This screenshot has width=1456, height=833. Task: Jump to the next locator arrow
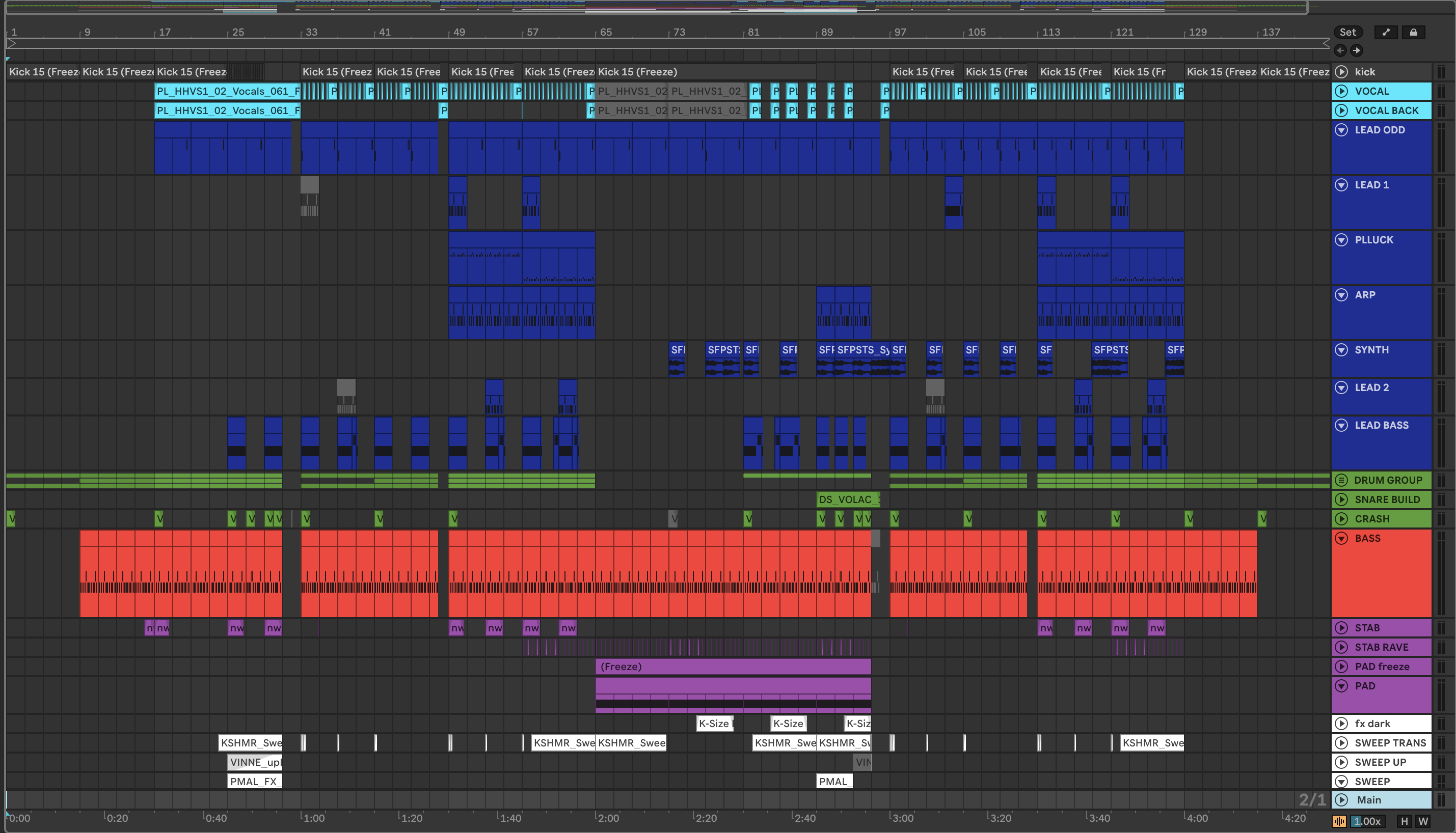pyautogui.click(x=1357, y=50)
